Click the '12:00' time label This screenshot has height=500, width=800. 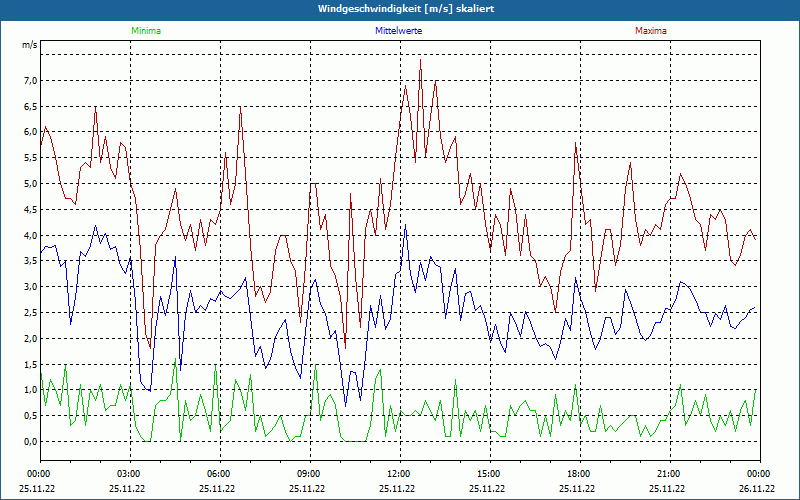point(397,474)
